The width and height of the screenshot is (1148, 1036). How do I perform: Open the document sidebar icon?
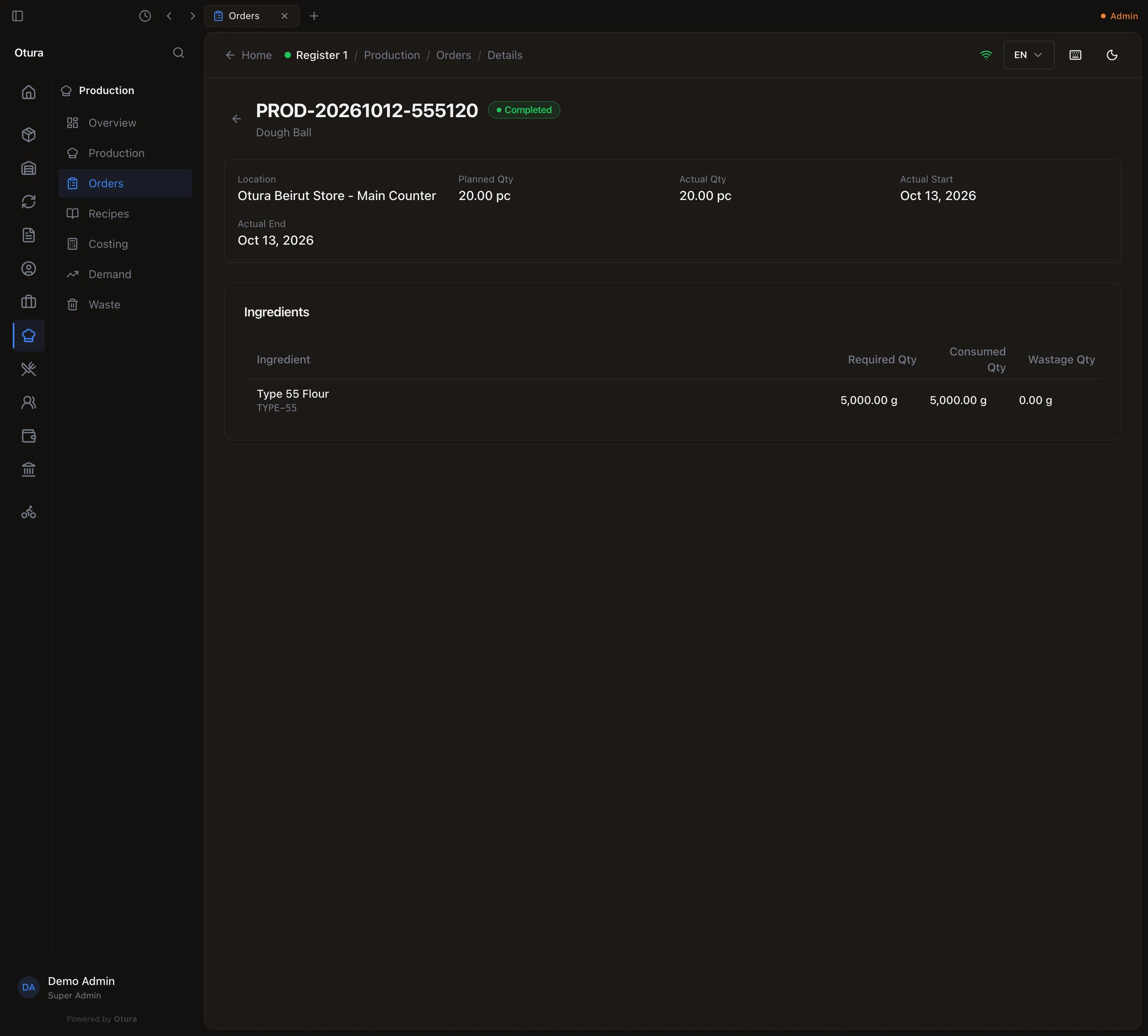pos(28,235)
